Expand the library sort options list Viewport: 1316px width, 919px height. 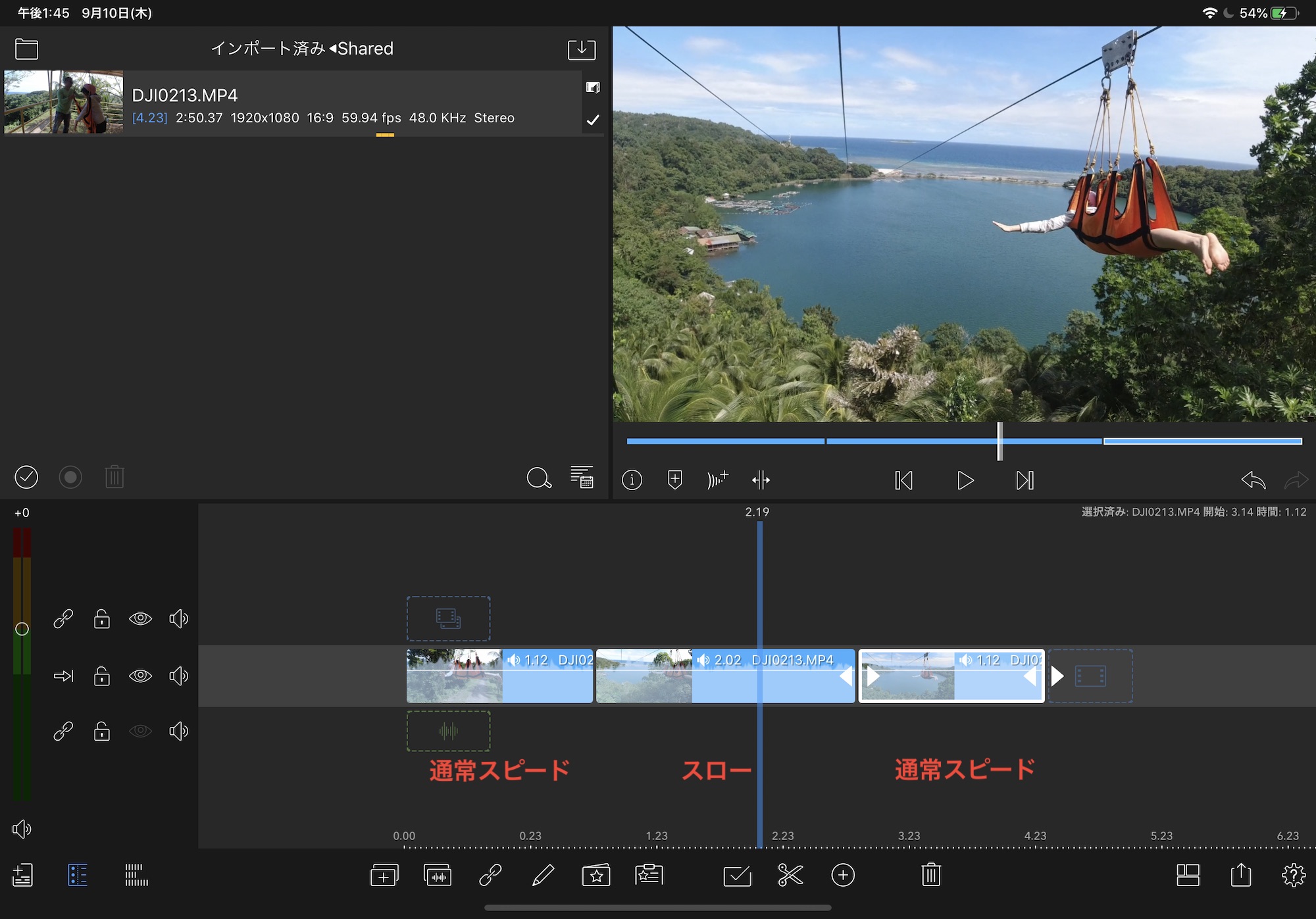(582, 478)
